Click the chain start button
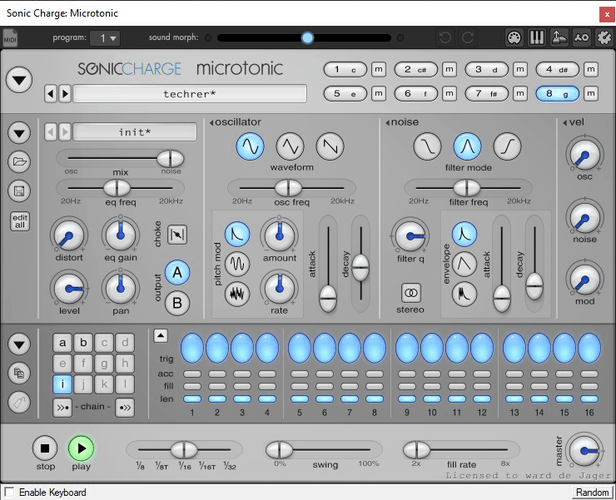 click(x=62, y=408)
